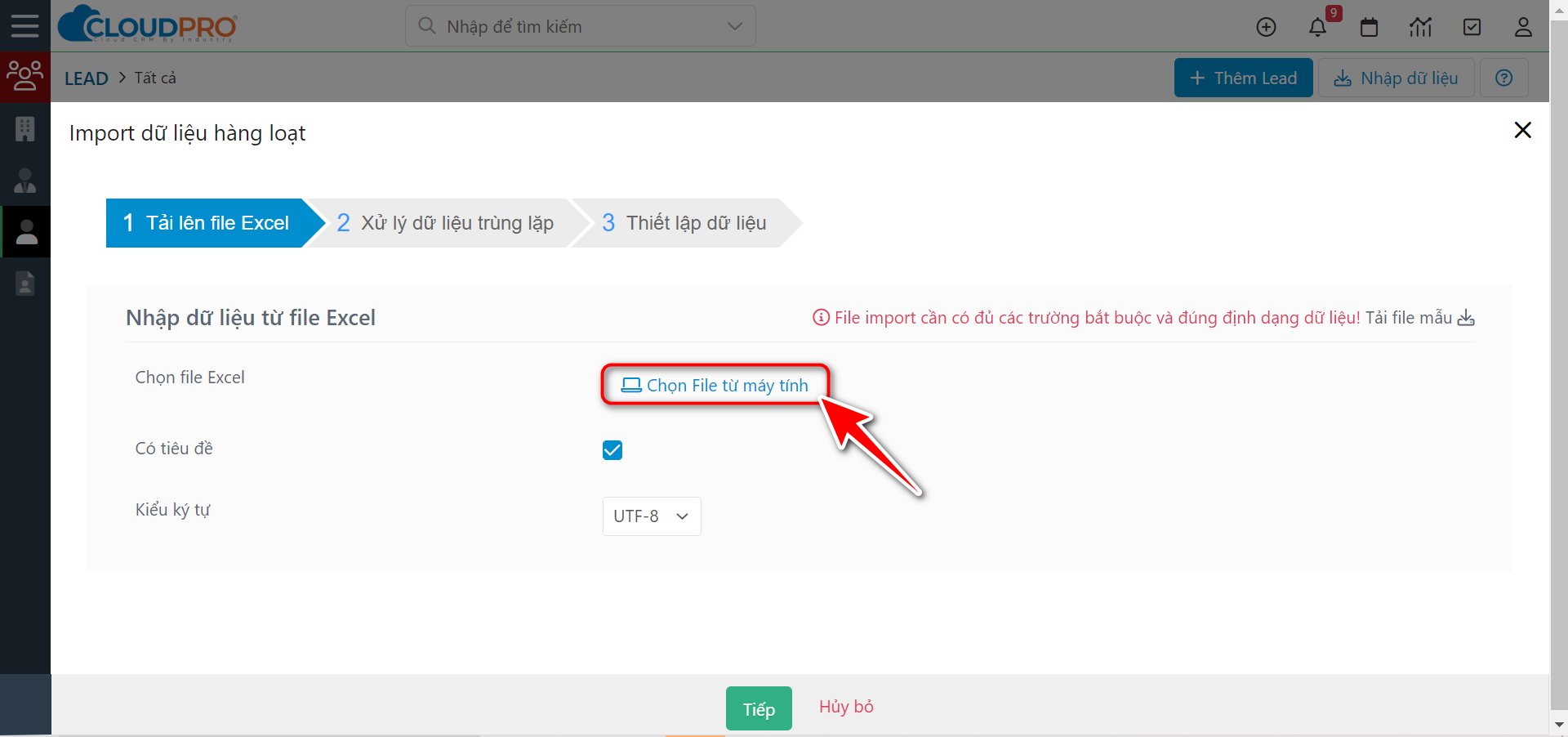Open the user profile icon
Image resolution: width=1568 pixels, height=737 pixels.
(x=1523, y=27)
